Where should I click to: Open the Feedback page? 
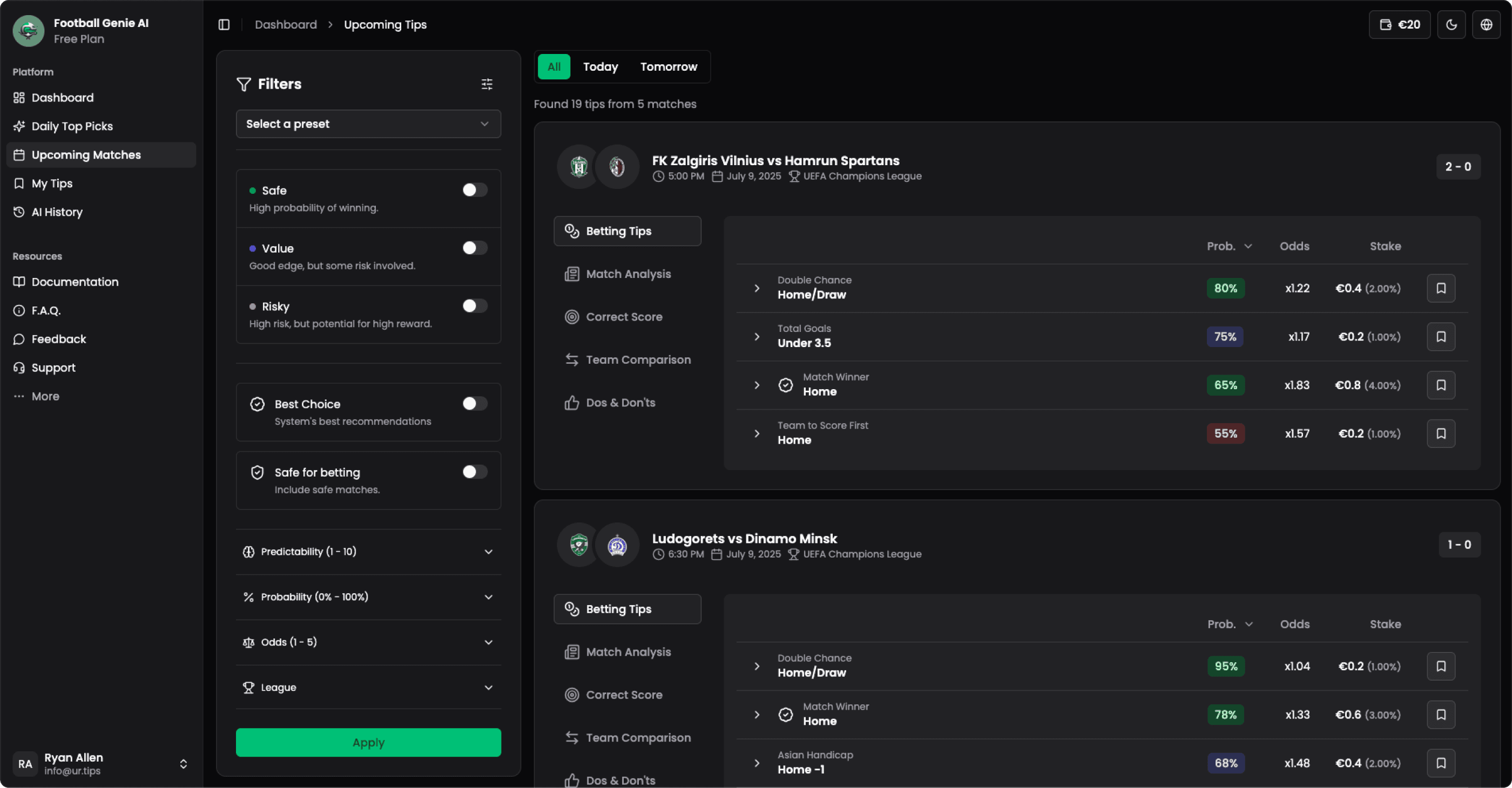click(x=101, y=339)
